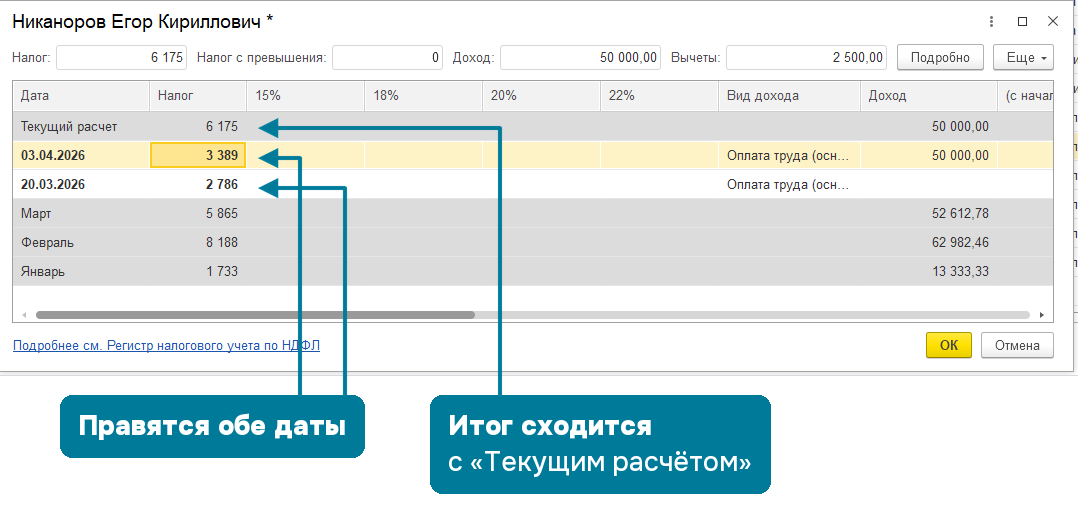Cancel changes with Отмена button

[x=1018, y=346]
